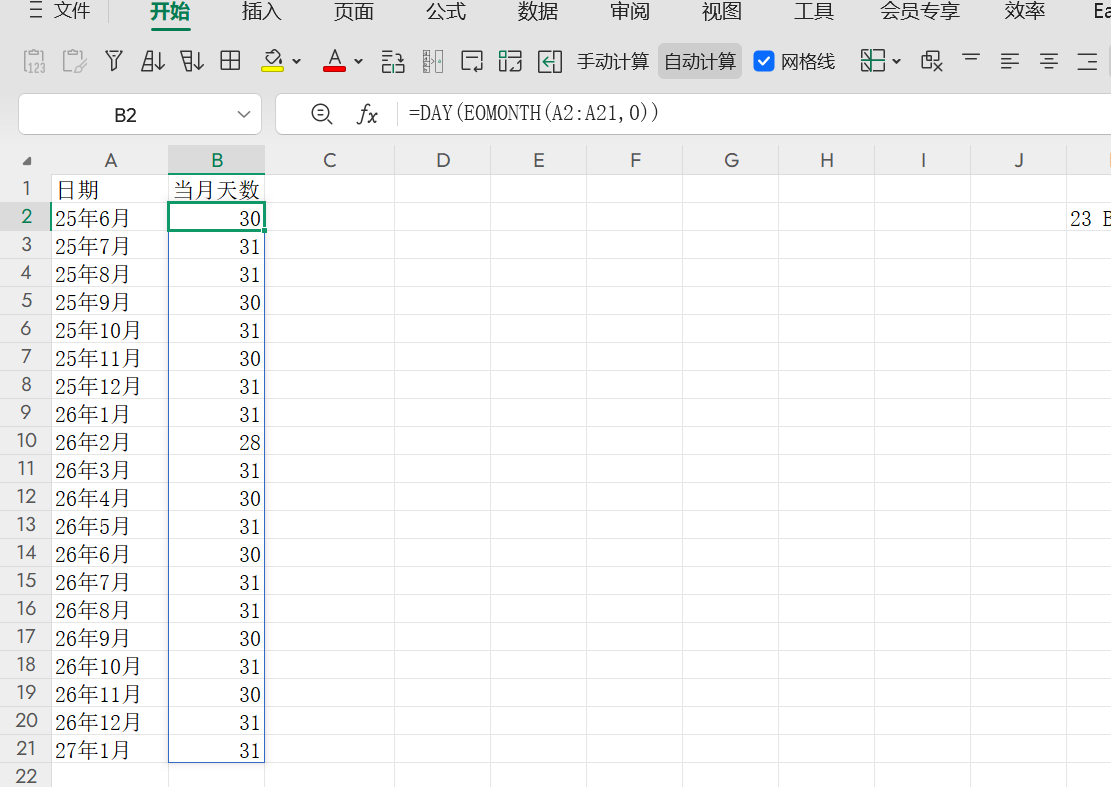Click the sort descending icon

point(191,62)
